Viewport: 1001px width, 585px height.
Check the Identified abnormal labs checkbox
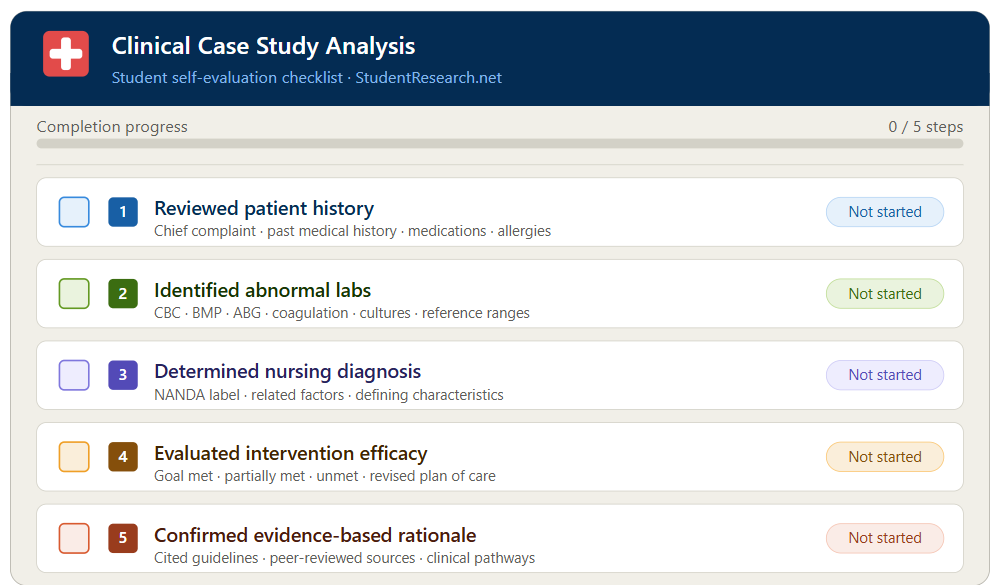pyautogui.click(x=74, y=294)
